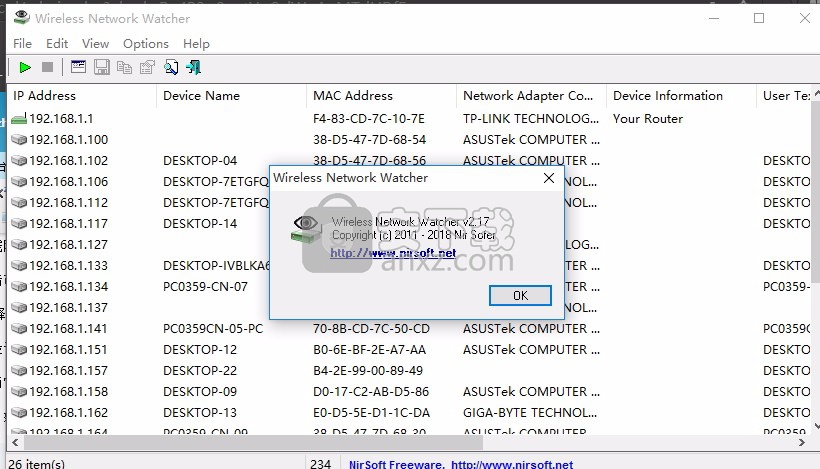Select the device icon for 192.168.1.112
Screen dimensions: 820x469
point(19,202)
